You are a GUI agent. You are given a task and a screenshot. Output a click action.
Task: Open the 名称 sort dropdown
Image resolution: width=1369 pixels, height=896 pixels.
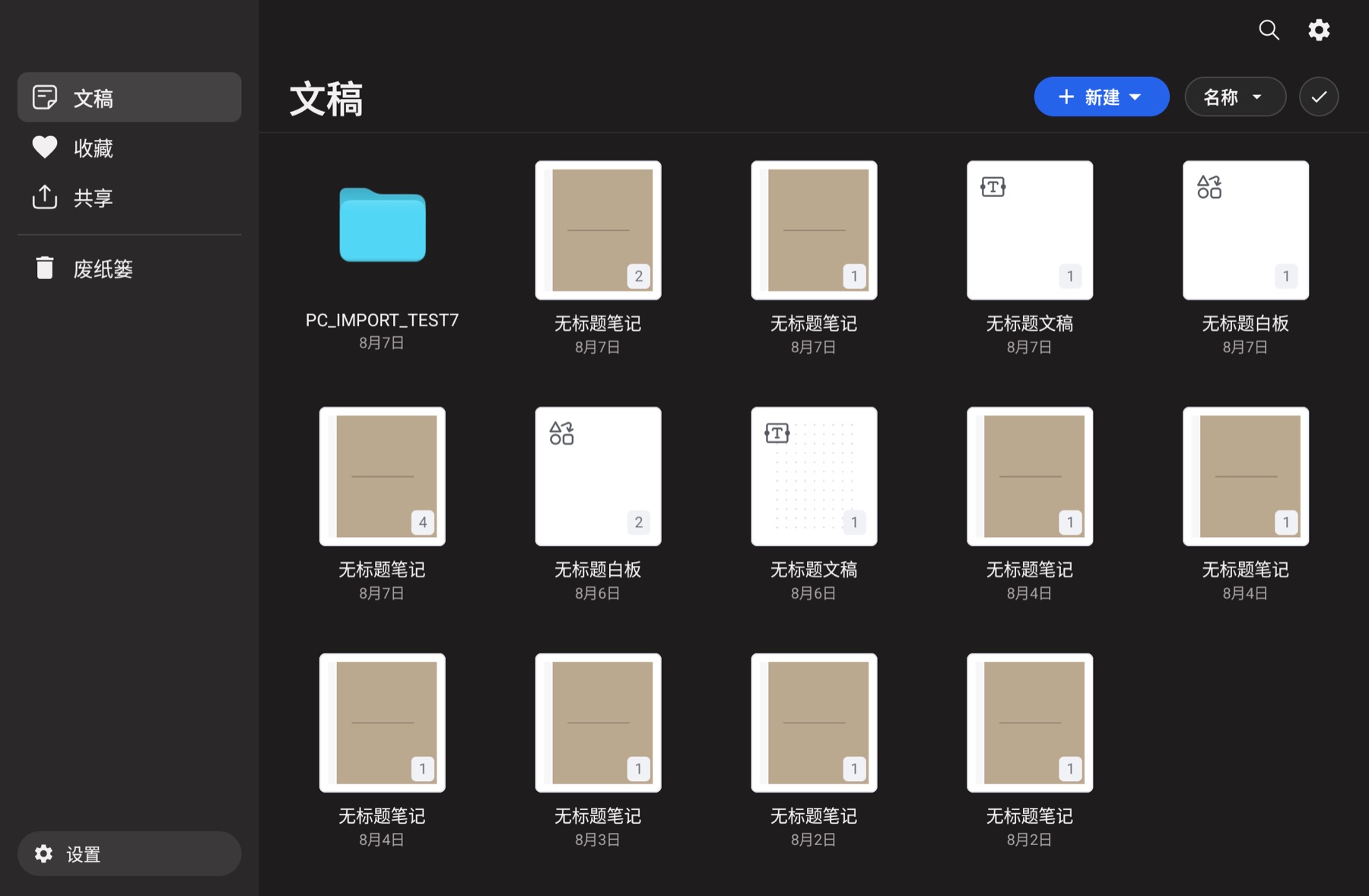[1235, 97]
